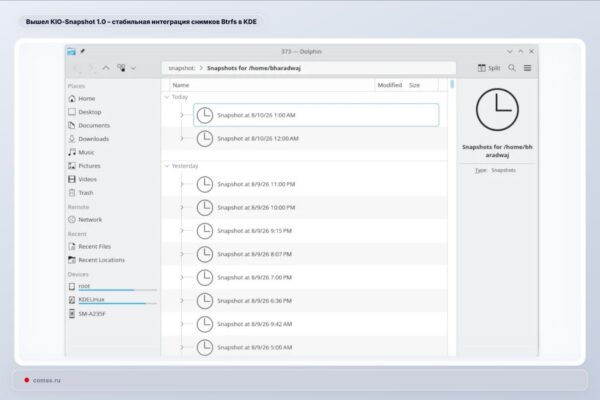The width and height of the screenshot is (600, 400).
Task: Expand the 8/9/26 11:00 PM snapshot
Action: pyautogui.click(x=182, y=184)
